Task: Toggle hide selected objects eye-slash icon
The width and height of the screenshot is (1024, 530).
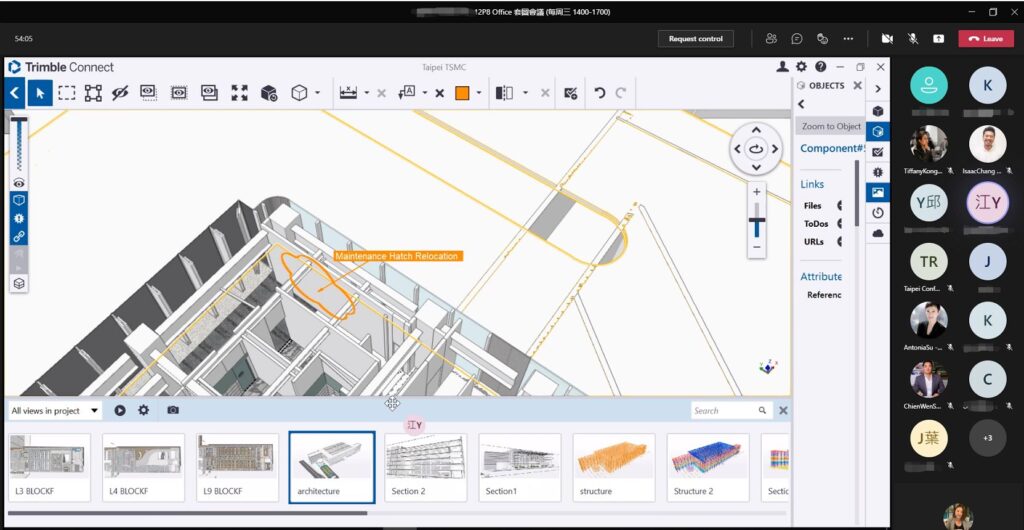Action: click(x=120, y=93)
